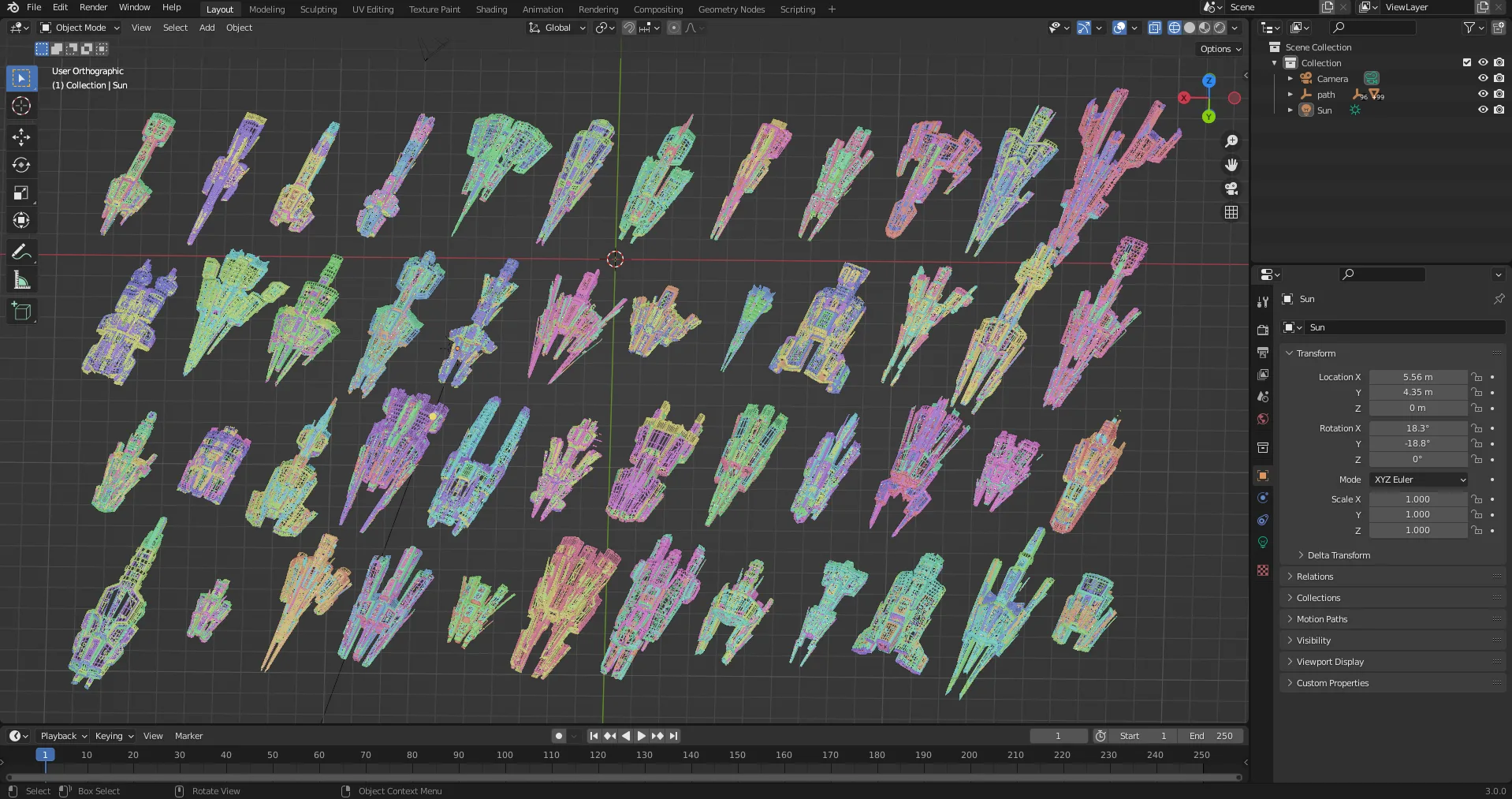Open XYZ Euler rotation mode dropdown

(1419, 480)
